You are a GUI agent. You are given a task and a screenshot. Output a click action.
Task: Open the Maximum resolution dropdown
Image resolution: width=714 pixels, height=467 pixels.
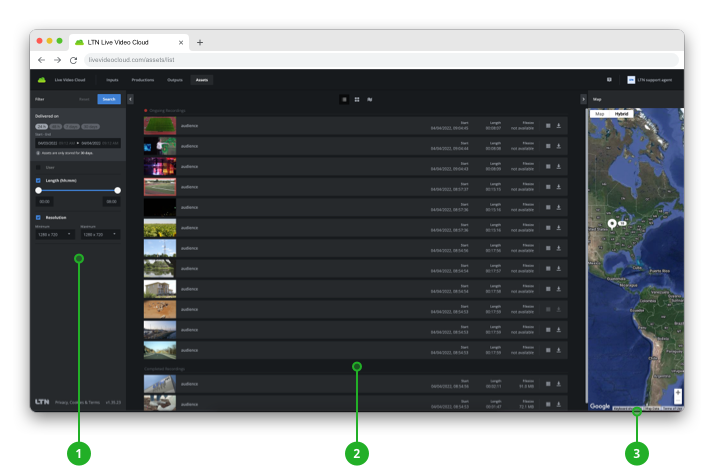point(100,234)
